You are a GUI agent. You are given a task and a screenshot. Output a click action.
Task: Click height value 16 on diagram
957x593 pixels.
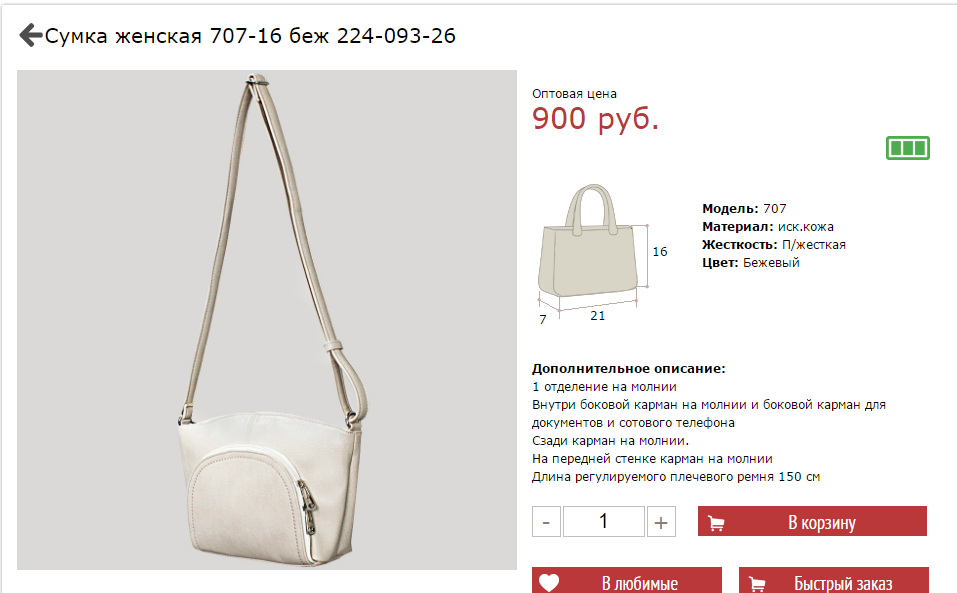(660, 251)
